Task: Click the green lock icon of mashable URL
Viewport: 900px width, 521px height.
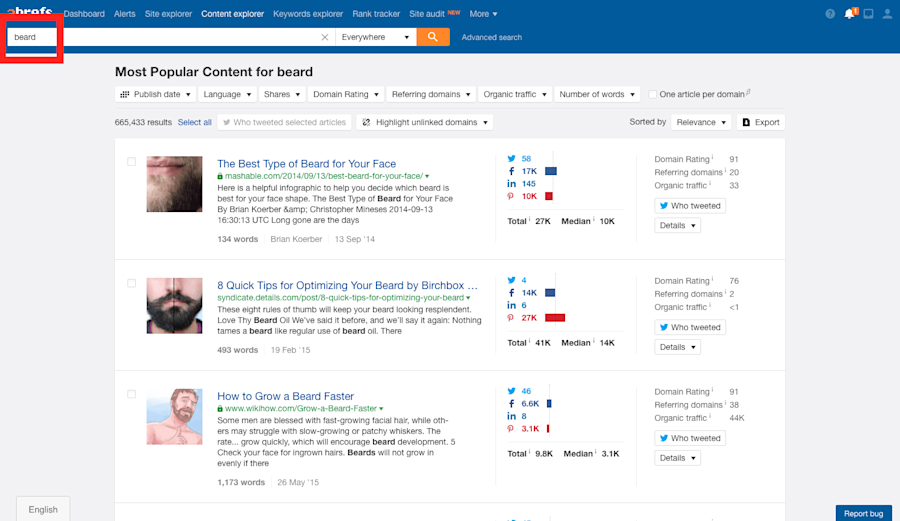Action: (220, 176)
